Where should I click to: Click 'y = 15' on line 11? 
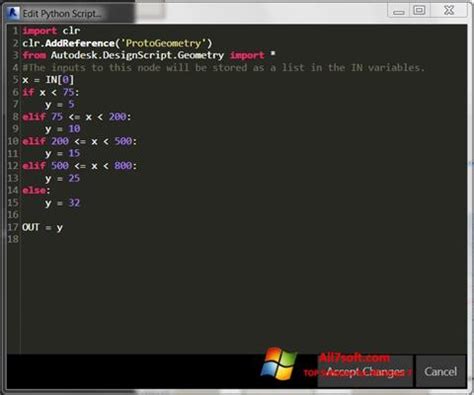pos(63,153)
